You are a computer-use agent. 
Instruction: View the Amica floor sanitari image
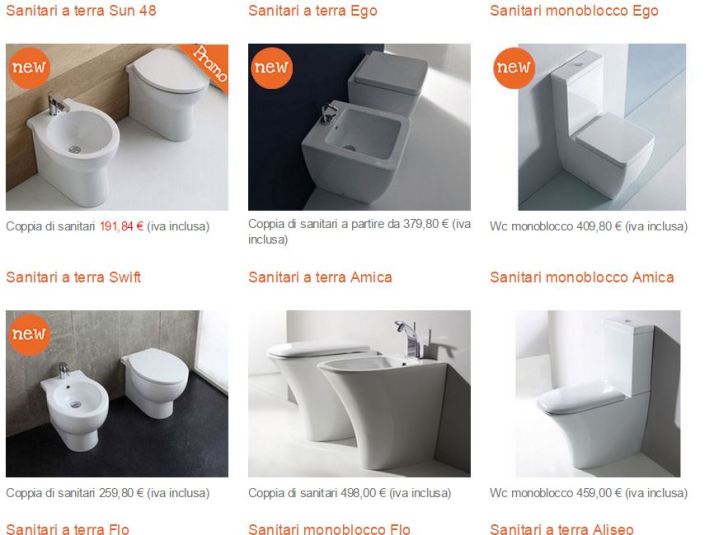359,393
